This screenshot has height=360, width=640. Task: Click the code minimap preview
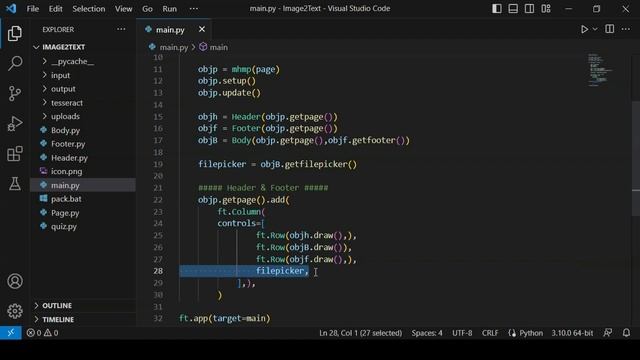pyautogui.click(x=600, y=70)
